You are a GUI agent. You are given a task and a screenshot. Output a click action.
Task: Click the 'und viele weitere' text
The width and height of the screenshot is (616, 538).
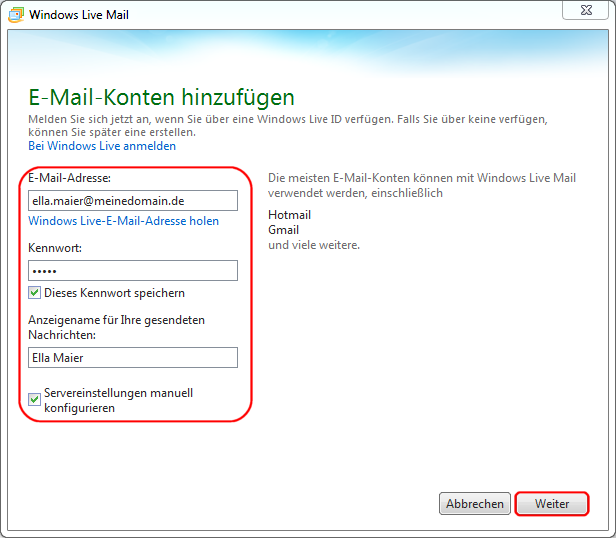313,245
